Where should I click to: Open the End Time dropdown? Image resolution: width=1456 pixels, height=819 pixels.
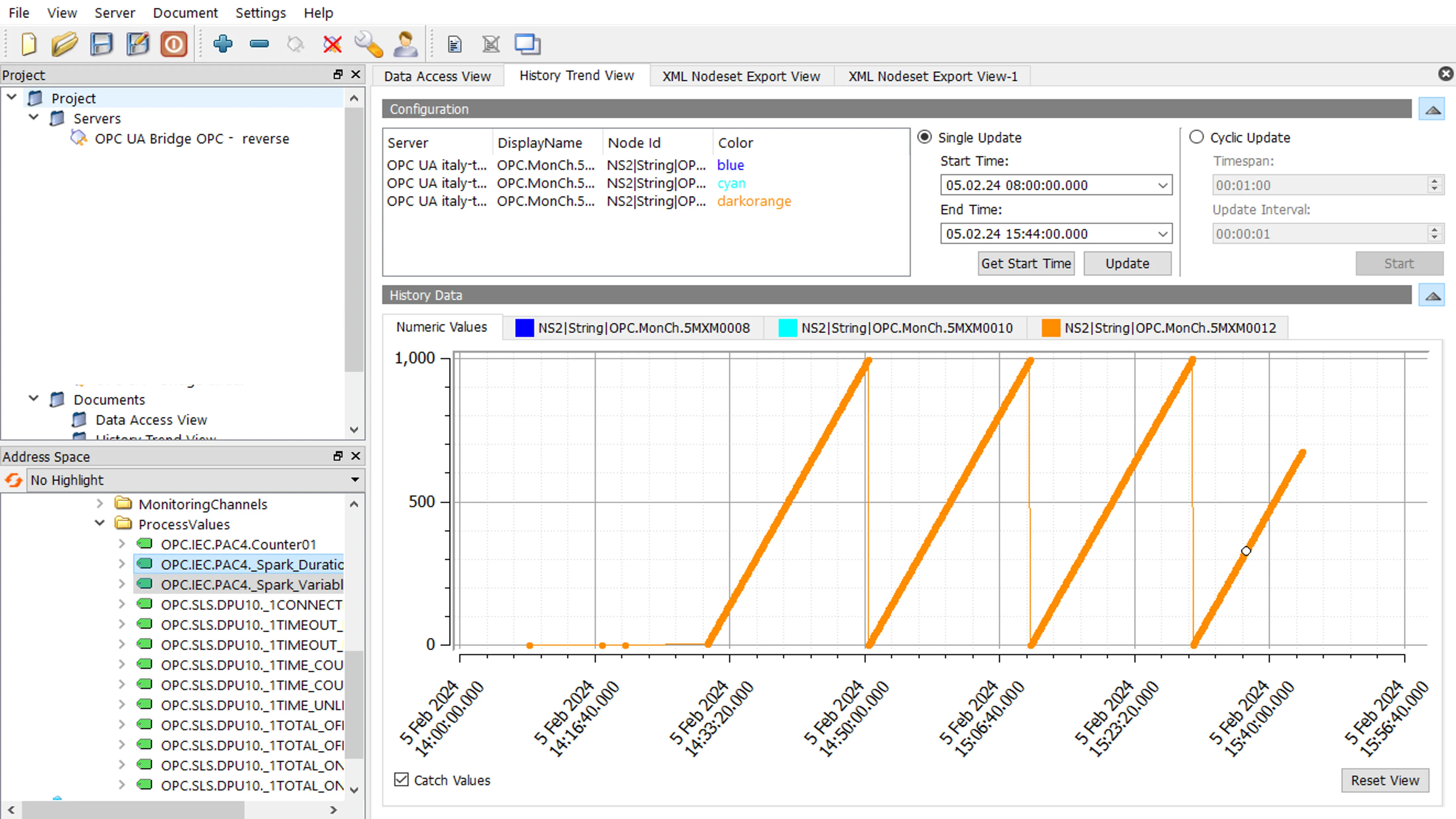pyautogui.click(x=1162, y=234)
